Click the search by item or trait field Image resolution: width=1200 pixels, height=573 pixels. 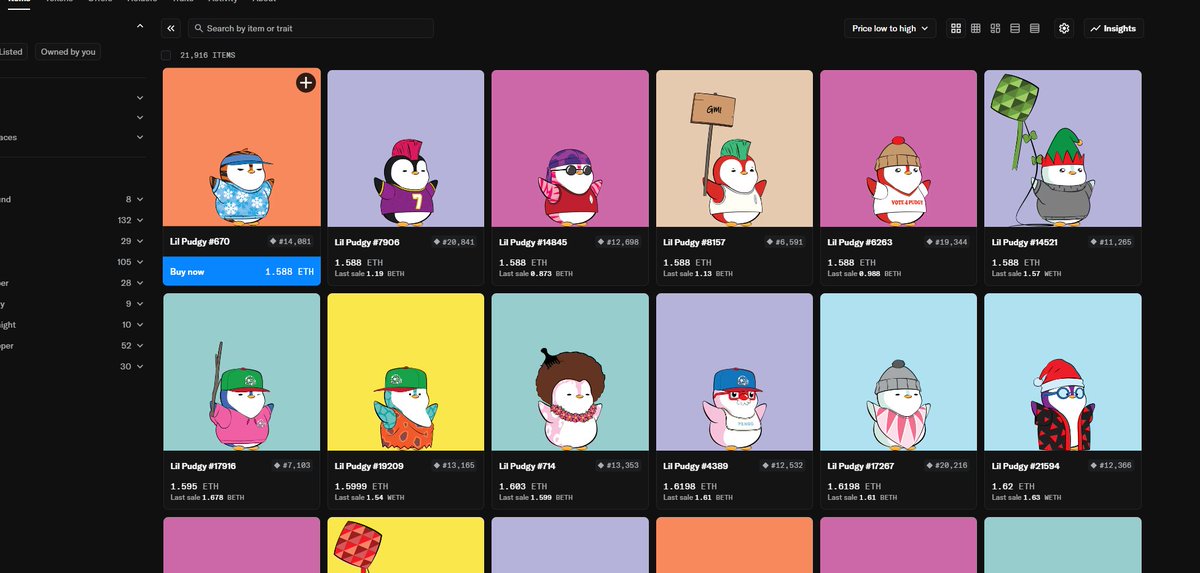click(310, 29)
